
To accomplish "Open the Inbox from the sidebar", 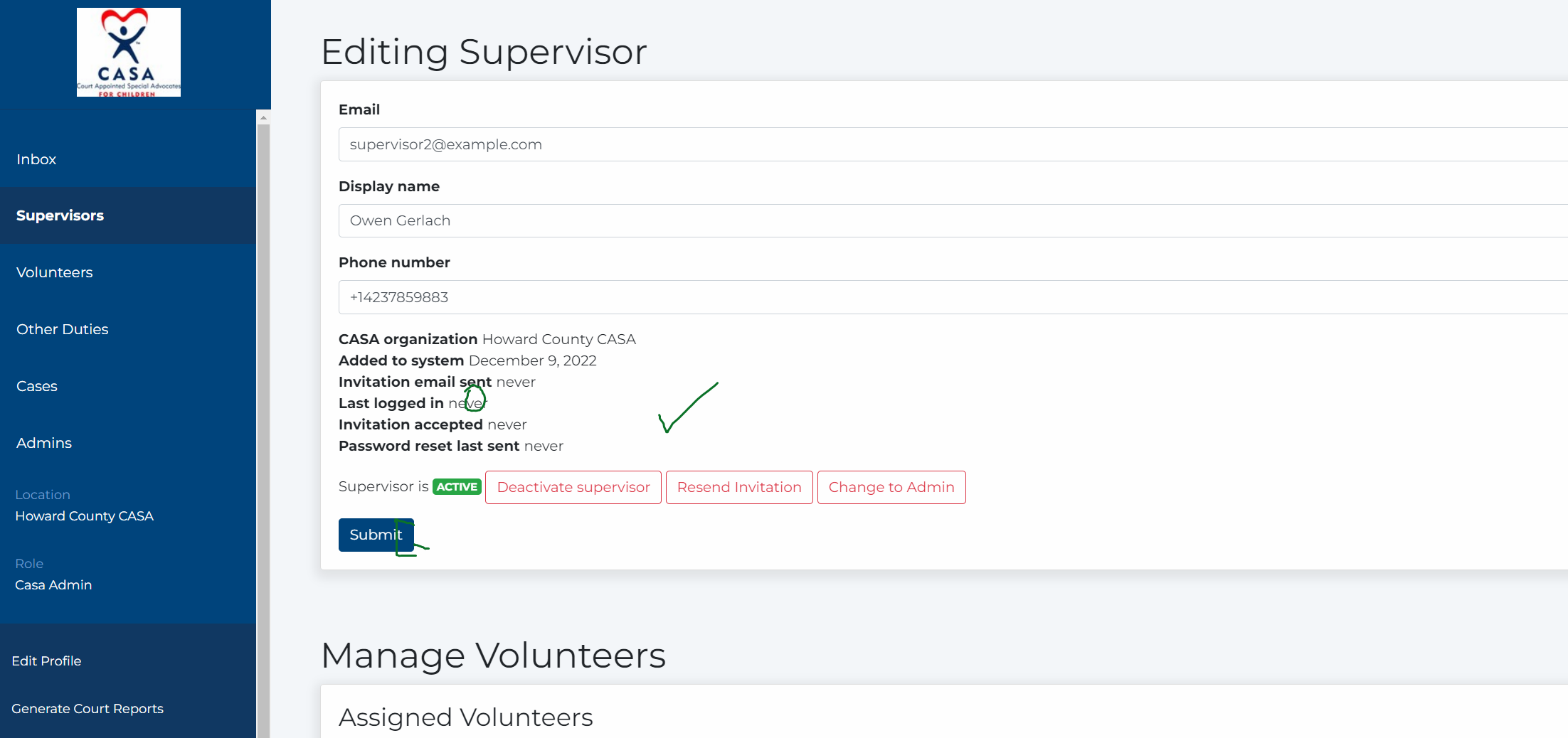I will pos(36,159).
